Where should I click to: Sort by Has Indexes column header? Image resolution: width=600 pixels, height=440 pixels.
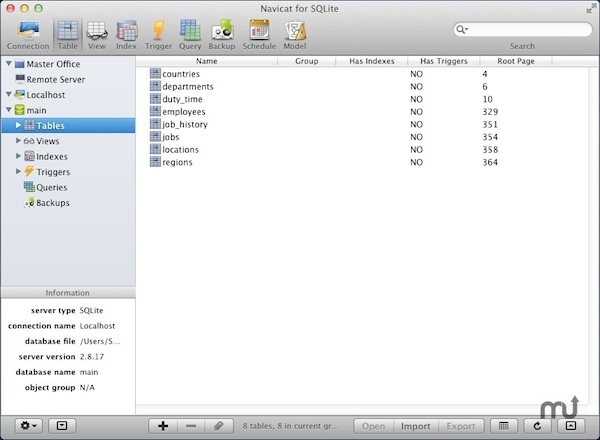point(372,61)
